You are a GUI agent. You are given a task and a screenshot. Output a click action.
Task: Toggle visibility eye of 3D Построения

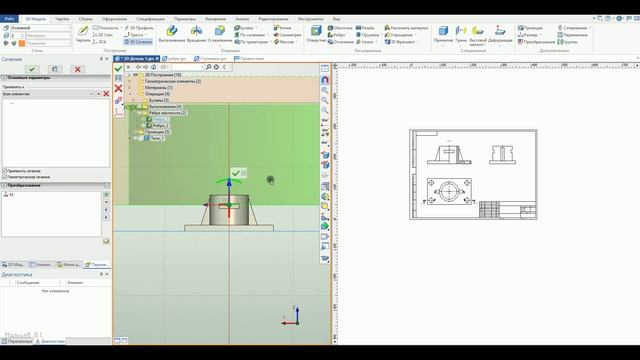coord(135,75)
